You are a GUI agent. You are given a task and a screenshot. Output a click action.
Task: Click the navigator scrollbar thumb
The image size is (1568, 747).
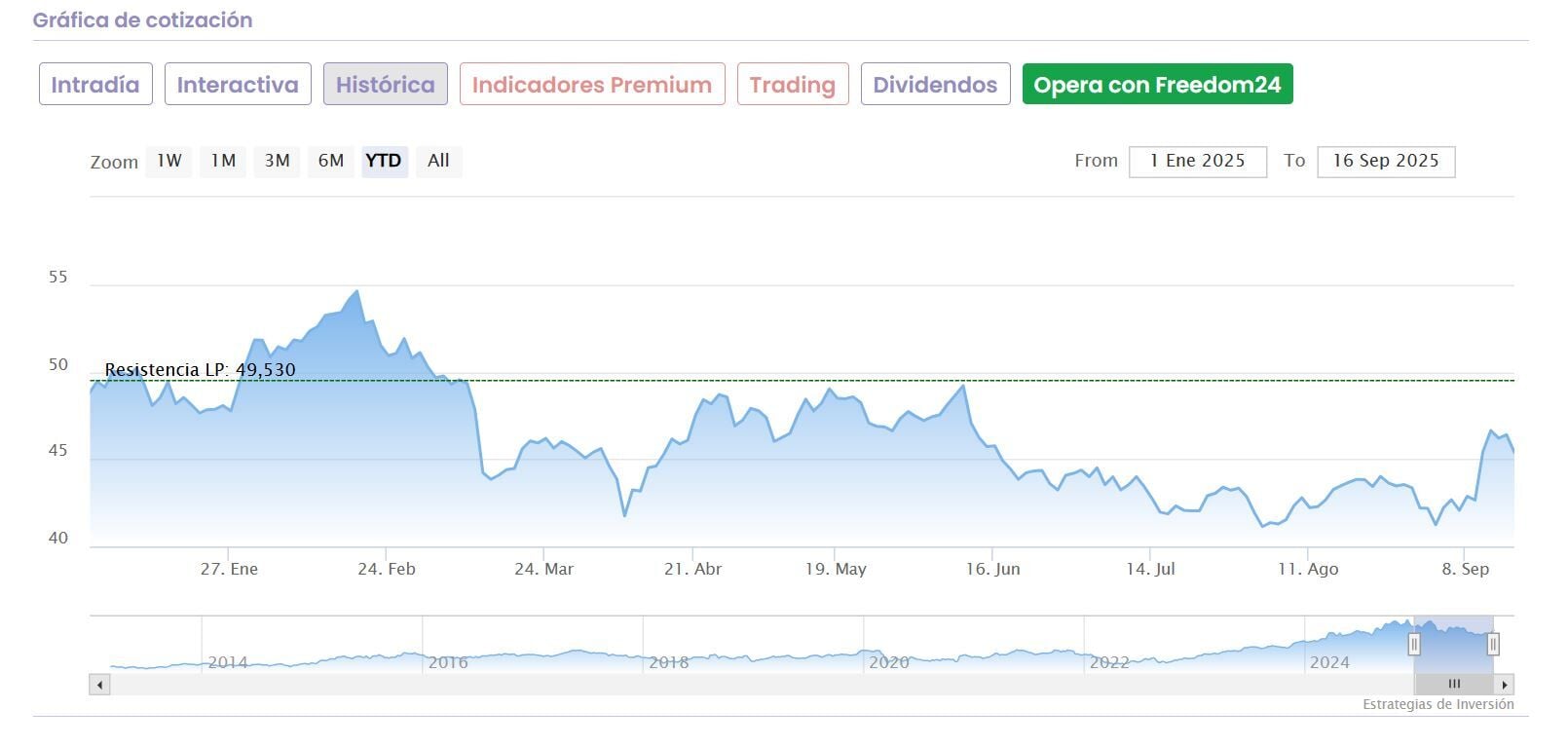point(1454,685)
